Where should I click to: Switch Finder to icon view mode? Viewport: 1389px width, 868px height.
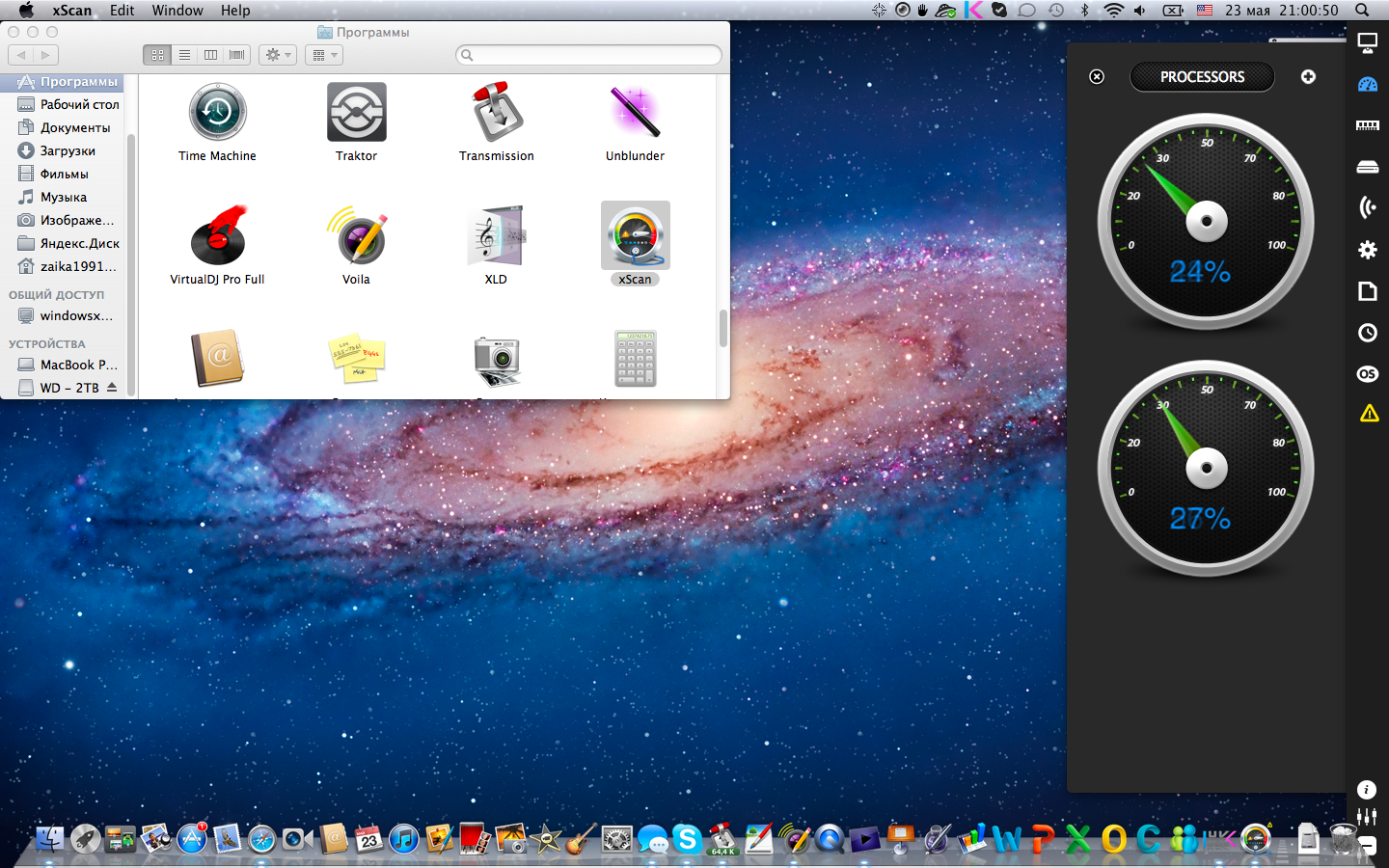(x=157, y=55)
